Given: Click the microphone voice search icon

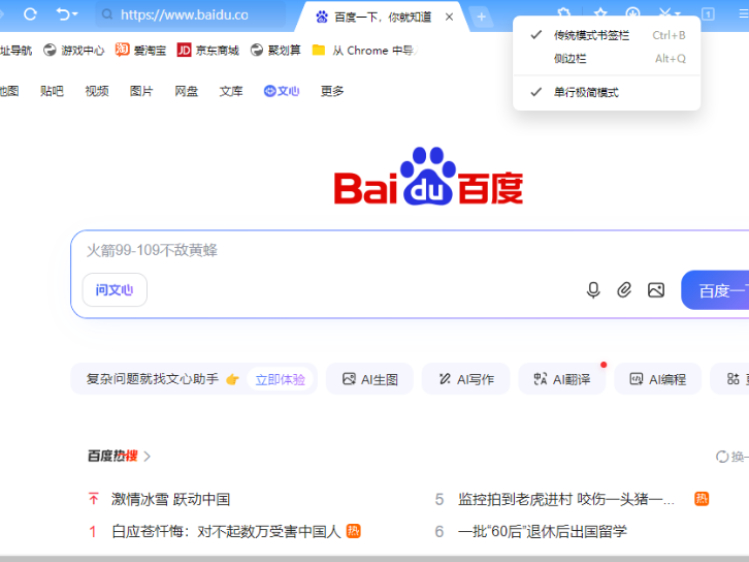Looking at the screenshot, I should click(593, 290).
